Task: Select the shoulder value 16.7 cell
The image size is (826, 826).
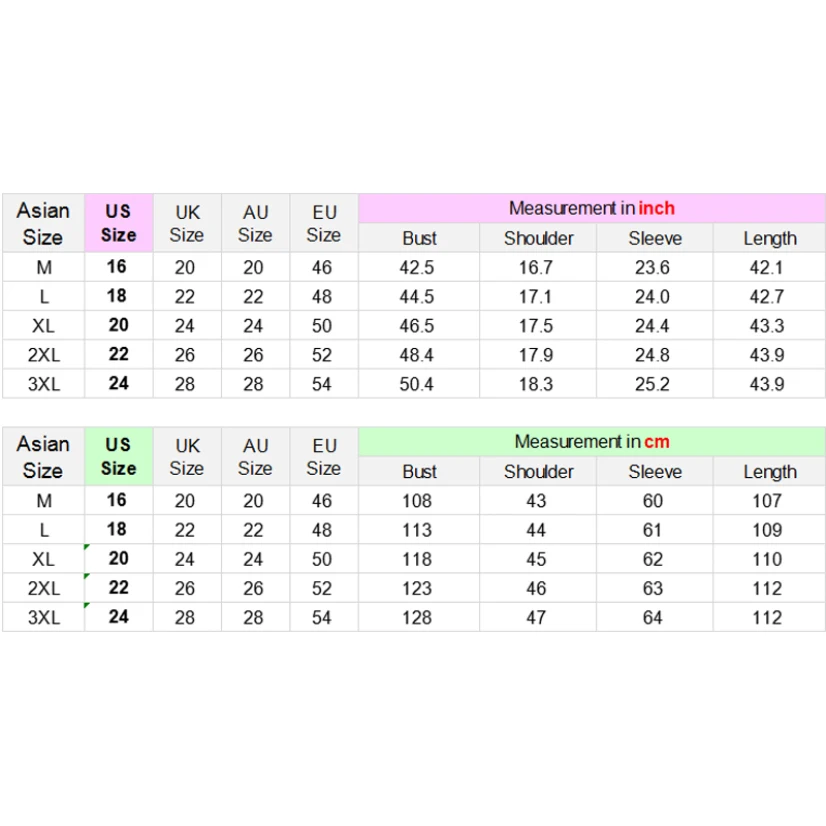Action: pos(536,267)
